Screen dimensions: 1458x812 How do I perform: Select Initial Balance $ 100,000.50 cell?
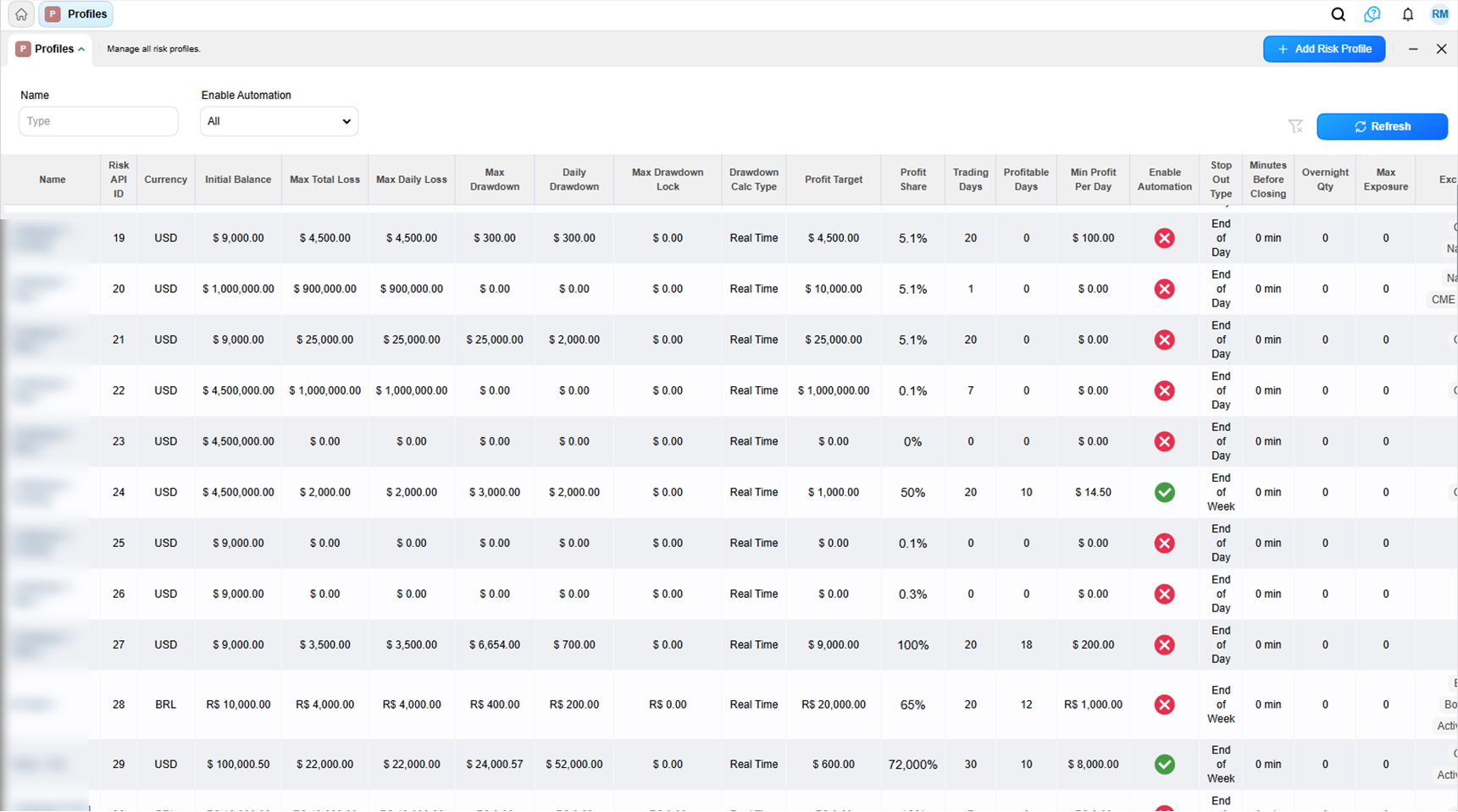238,764
